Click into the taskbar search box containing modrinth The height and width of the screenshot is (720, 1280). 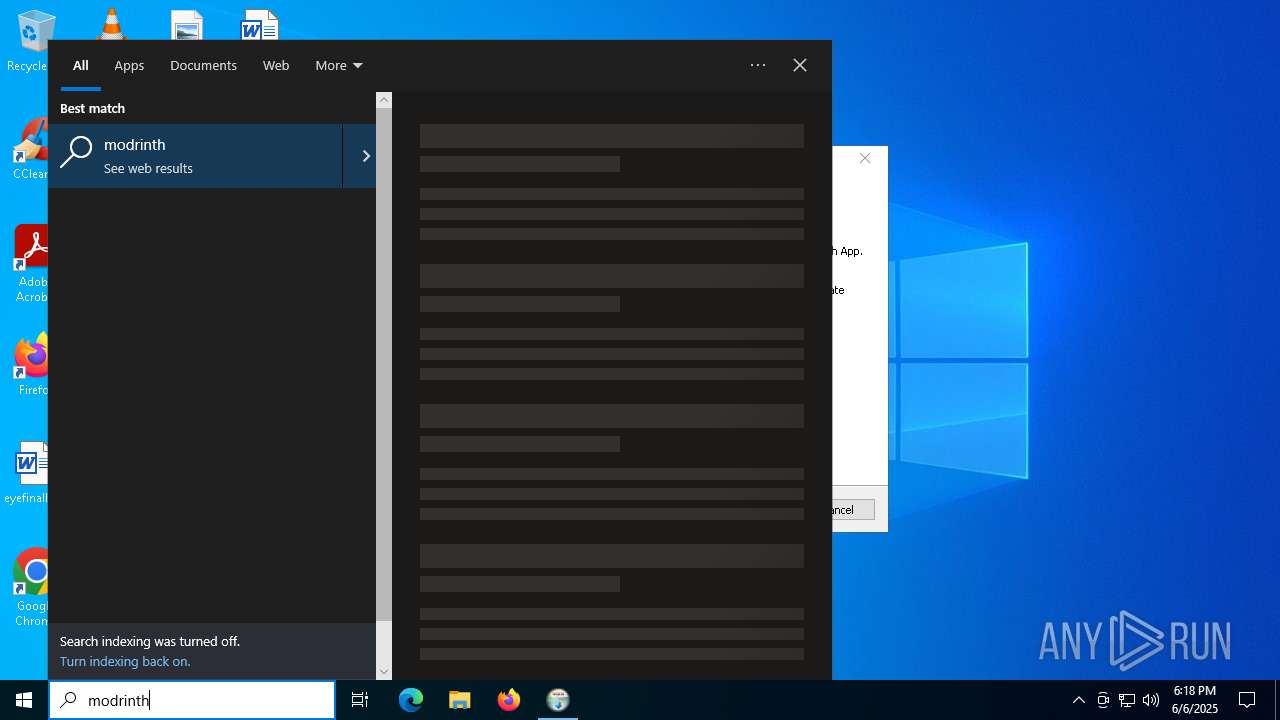(x=192, y=700)
